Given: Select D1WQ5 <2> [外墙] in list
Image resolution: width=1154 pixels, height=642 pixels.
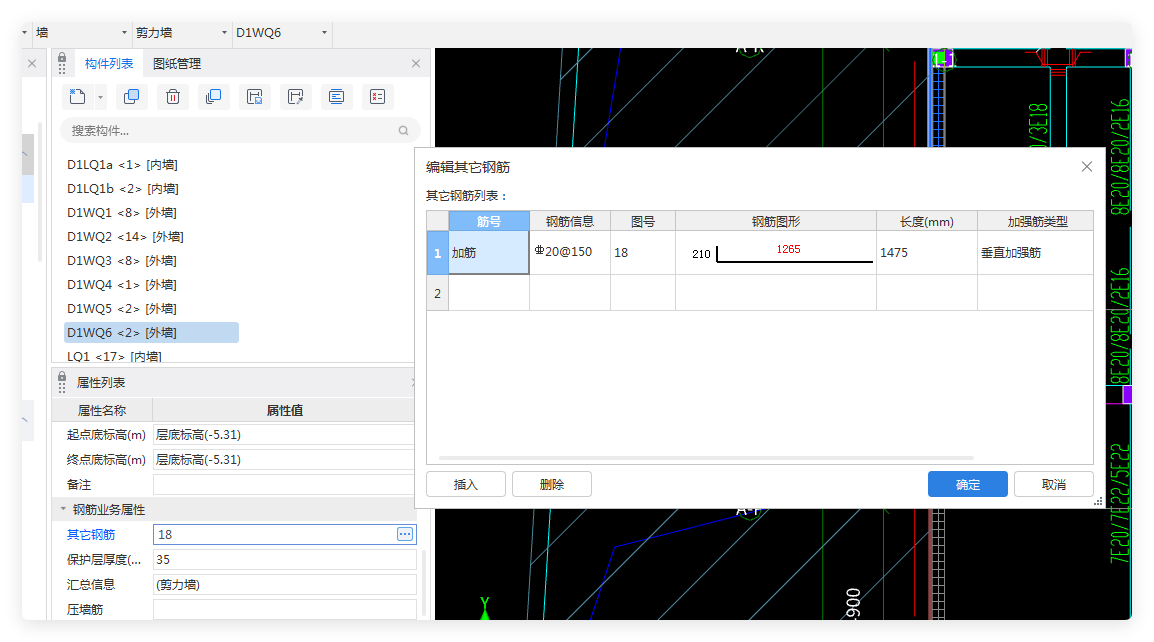Looking at the screenshot, I should click(121, 308).
